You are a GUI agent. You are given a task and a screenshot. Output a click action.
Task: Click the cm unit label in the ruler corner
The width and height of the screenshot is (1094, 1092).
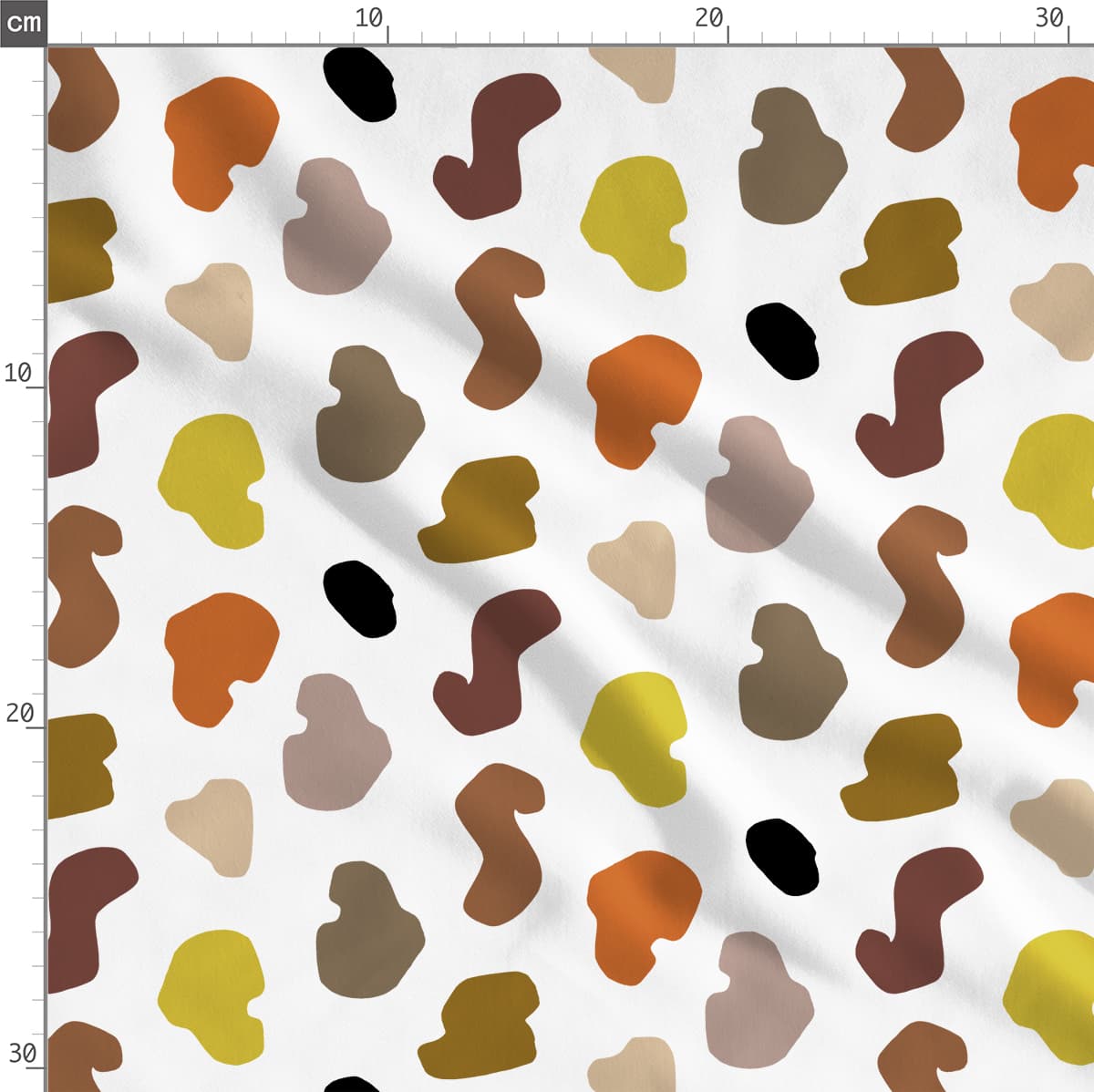pos(23,22)
